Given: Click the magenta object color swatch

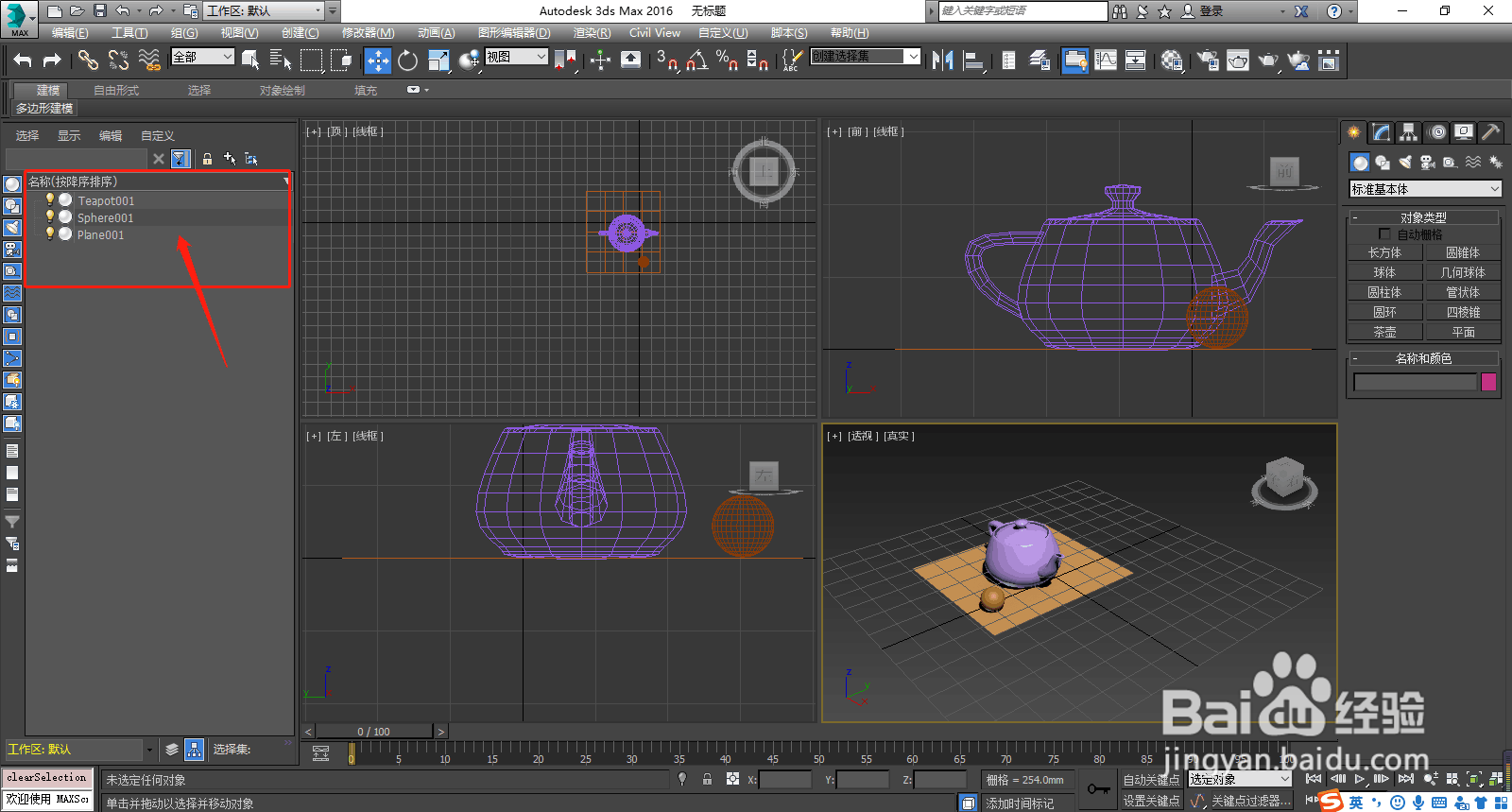Looking at the screenshot, I should point(1488,382).
